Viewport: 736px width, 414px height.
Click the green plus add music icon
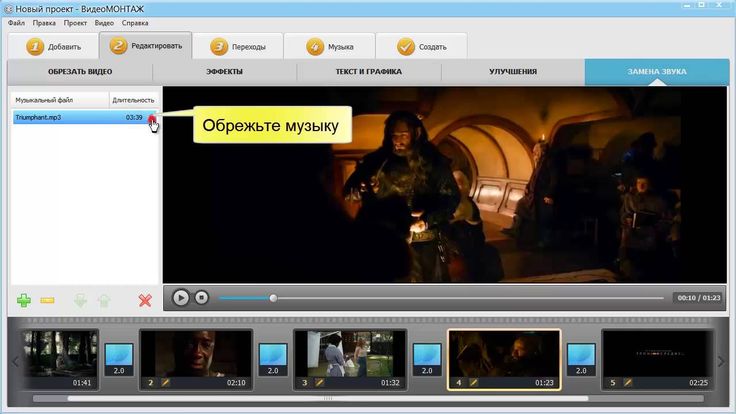click(24, 300)
